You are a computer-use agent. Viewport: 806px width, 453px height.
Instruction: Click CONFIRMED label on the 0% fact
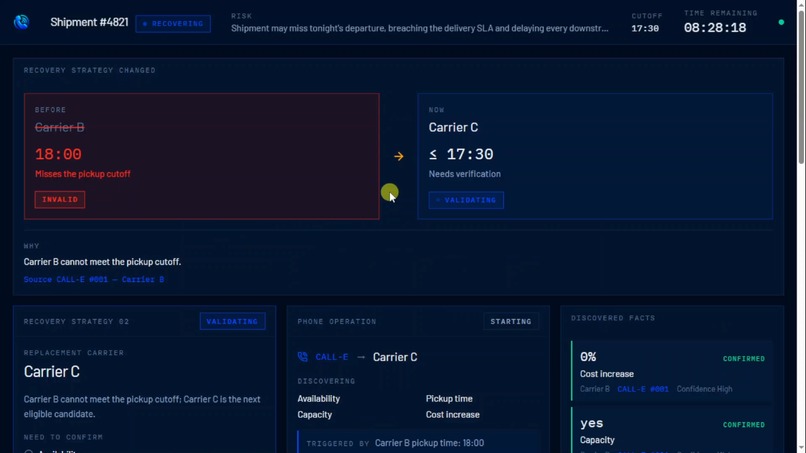(744, 359)
